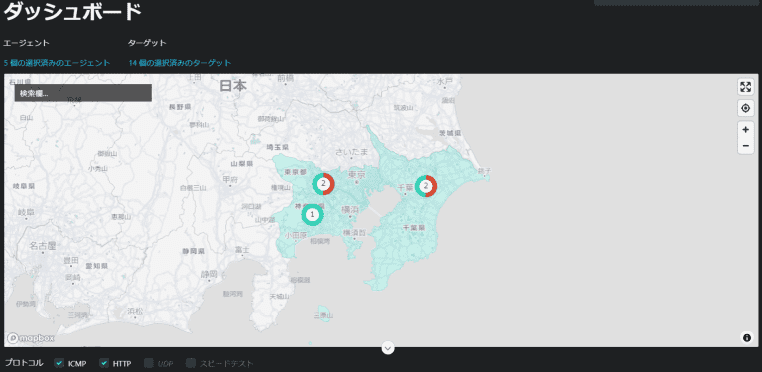Click the 横浜 city label on map
The width and height of the screenshot is (762, 372).
(x=350, y=210)
